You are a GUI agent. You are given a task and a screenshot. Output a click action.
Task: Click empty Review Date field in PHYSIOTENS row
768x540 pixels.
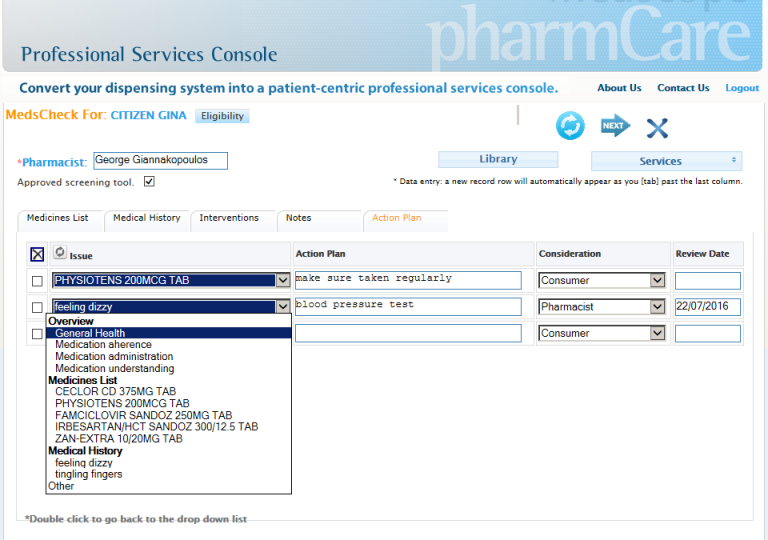click(x=708, y=281)
